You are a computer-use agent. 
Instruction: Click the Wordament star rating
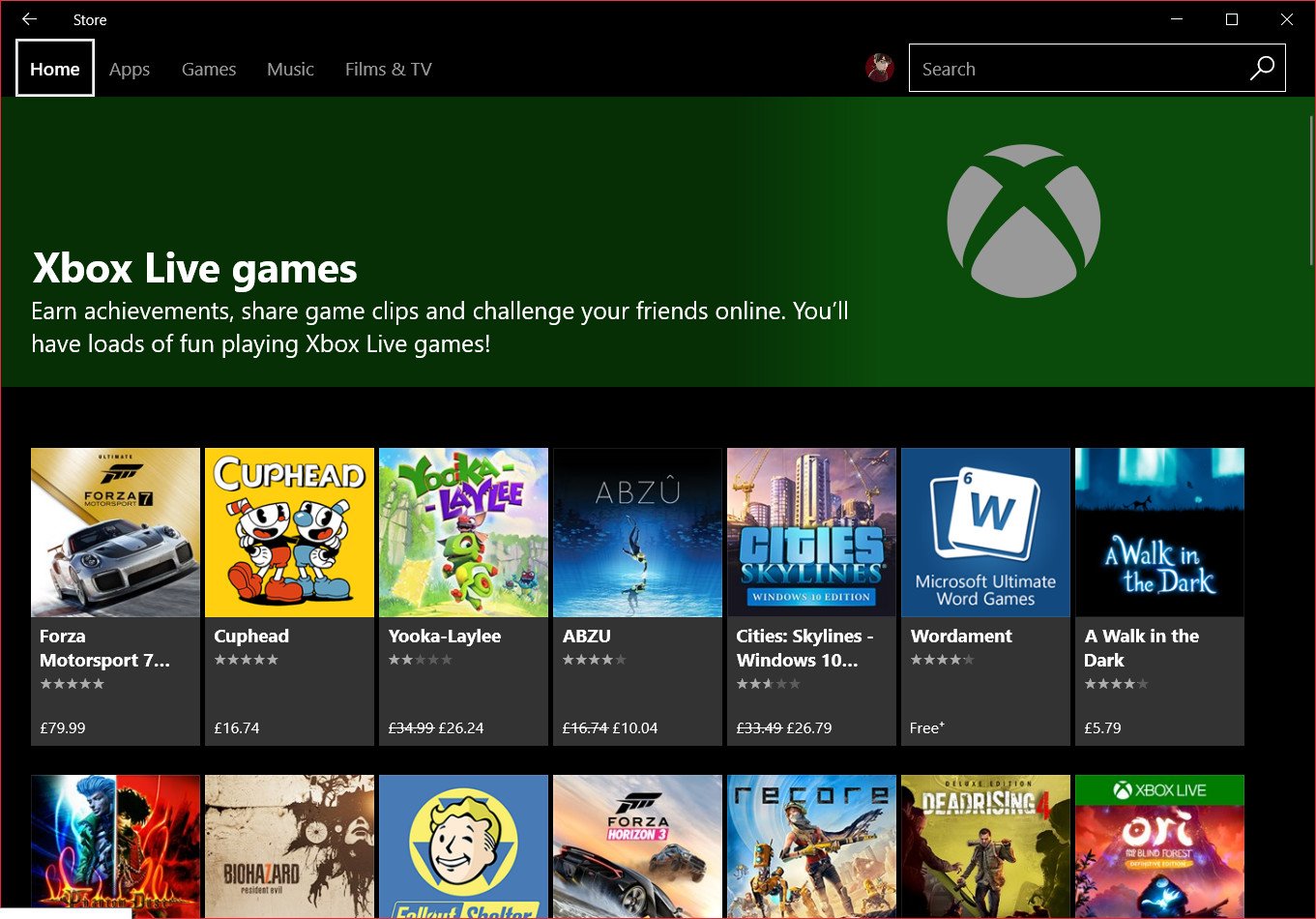(942, 660)
